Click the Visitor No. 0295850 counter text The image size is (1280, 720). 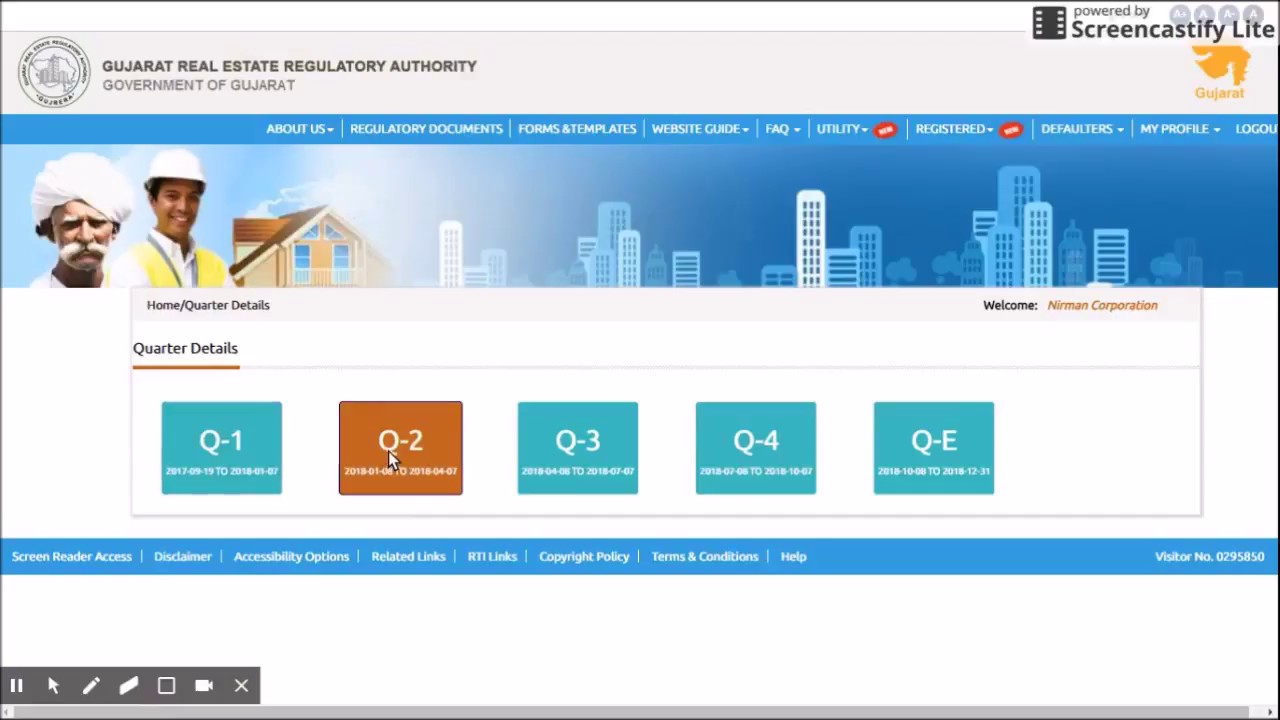[x=1210, y=556]
